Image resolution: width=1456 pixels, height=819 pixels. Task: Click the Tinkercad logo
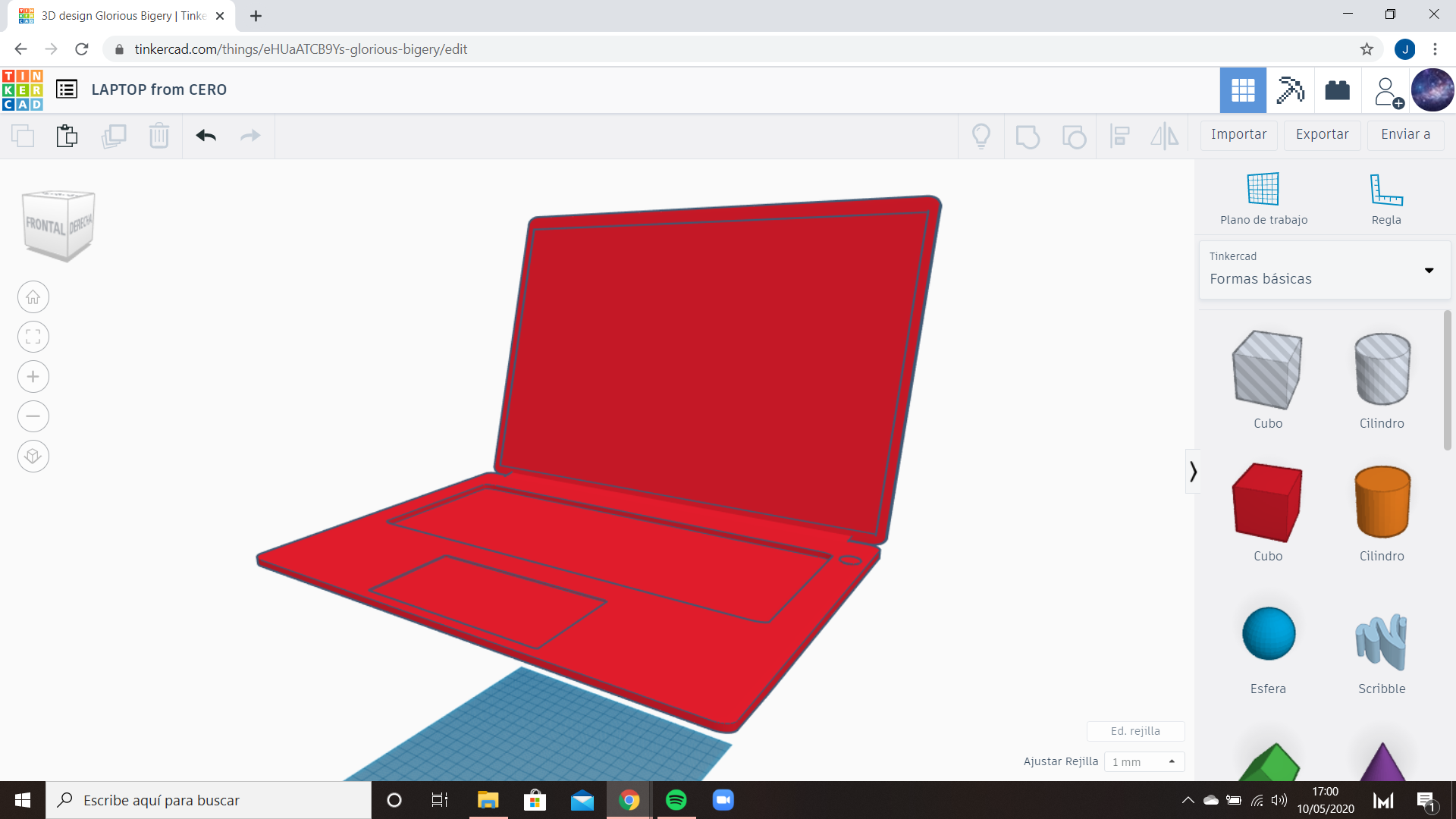click(23, 89)
